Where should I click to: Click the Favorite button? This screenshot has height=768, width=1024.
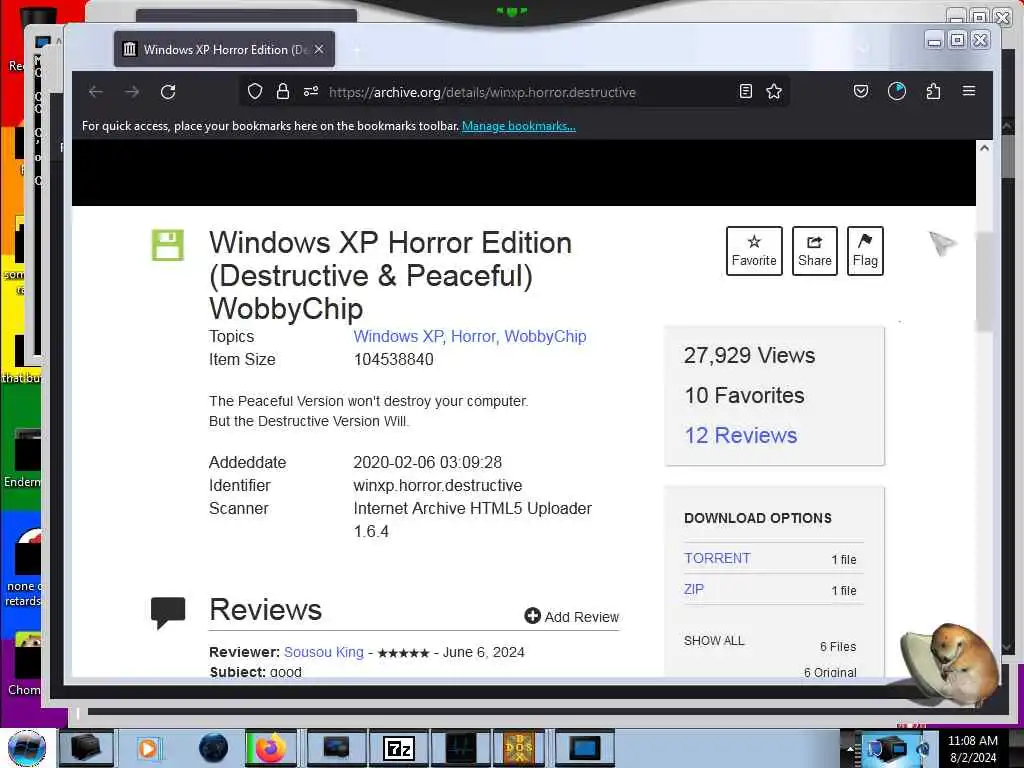[x=754, y=251]
